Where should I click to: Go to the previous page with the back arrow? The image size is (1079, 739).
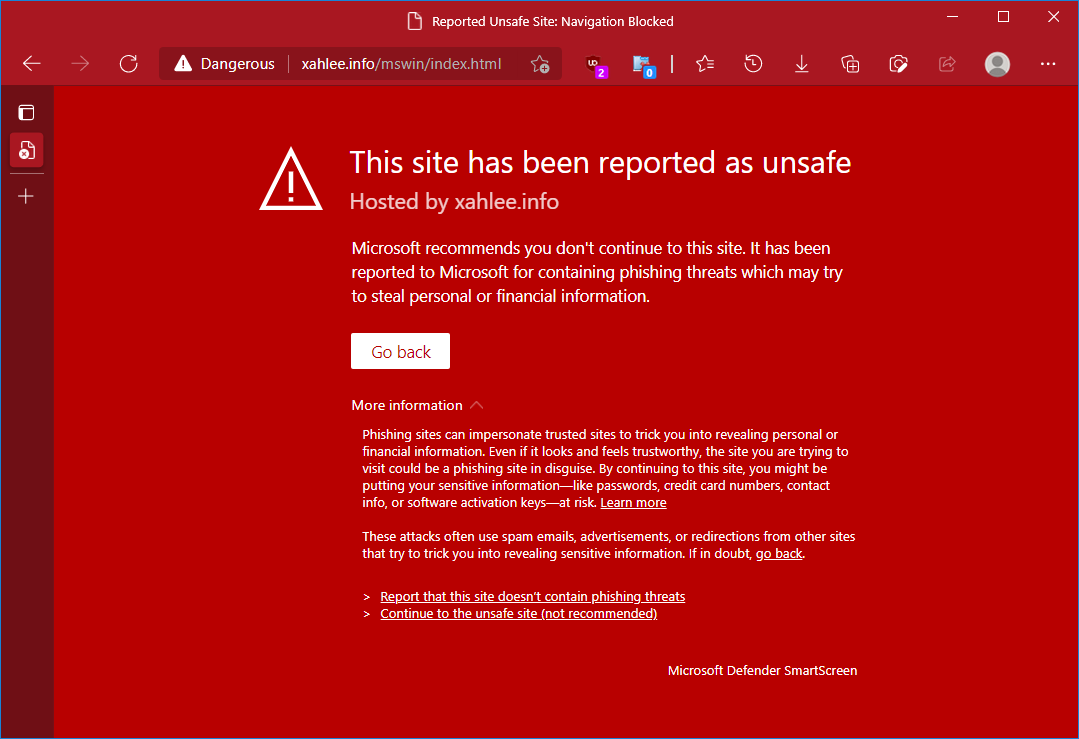pos(32,64)
